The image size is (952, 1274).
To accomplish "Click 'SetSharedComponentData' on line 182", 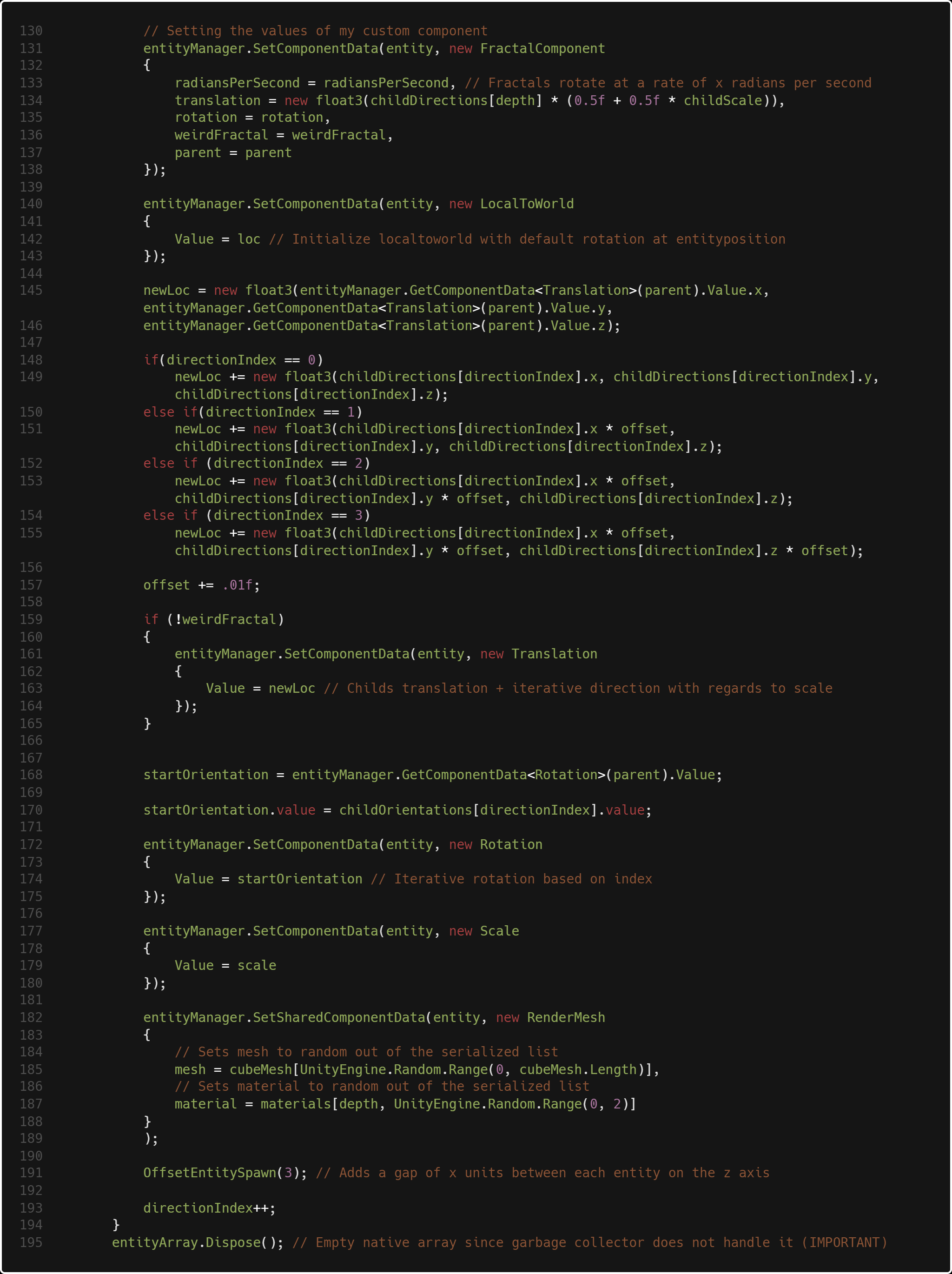I will 339,1017.
